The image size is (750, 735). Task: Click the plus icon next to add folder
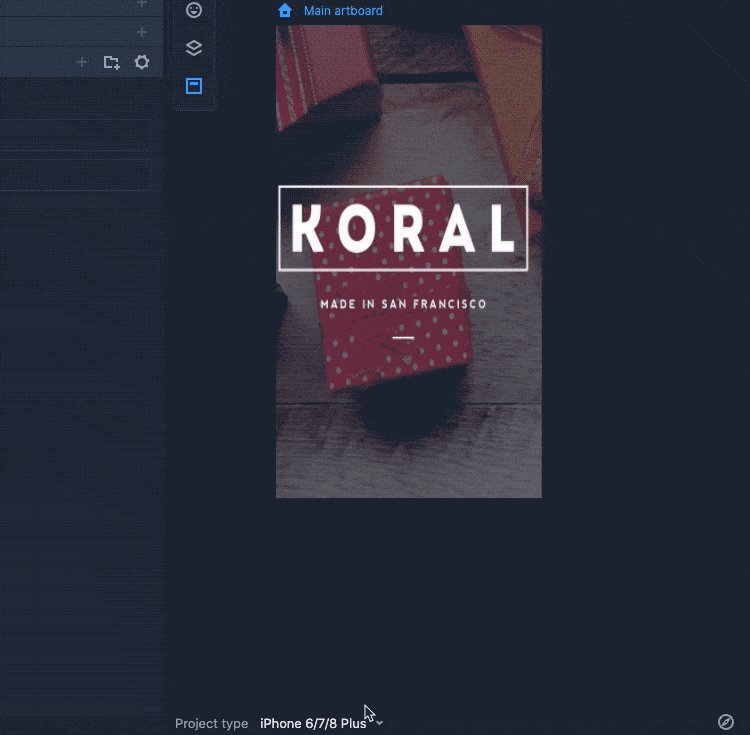pyautogui.click(x=82, y=62)
